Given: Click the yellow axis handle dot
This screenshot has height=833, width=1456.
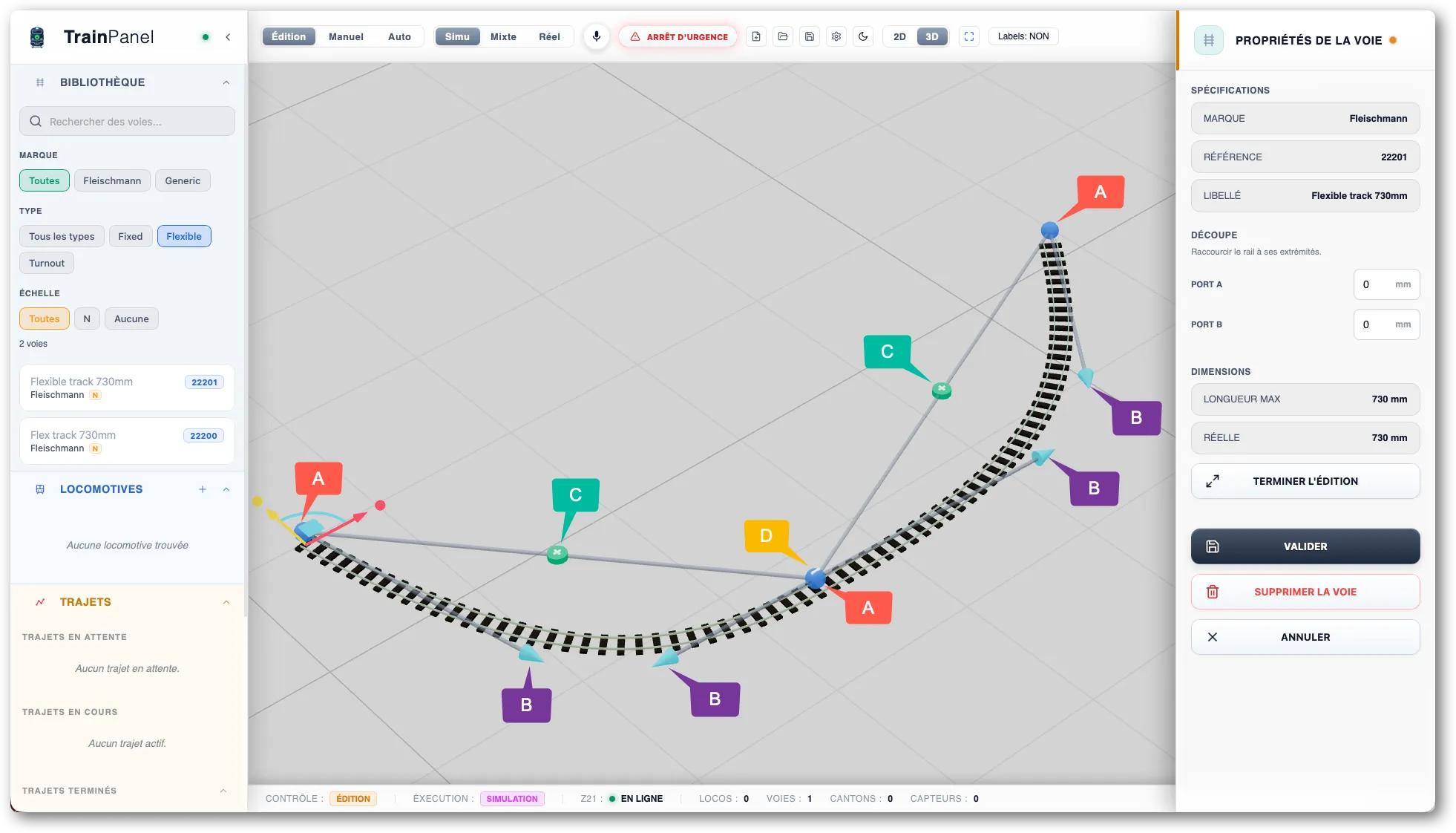Looking at the screenshot, I should pyautogui.click(x=258, y=501).
